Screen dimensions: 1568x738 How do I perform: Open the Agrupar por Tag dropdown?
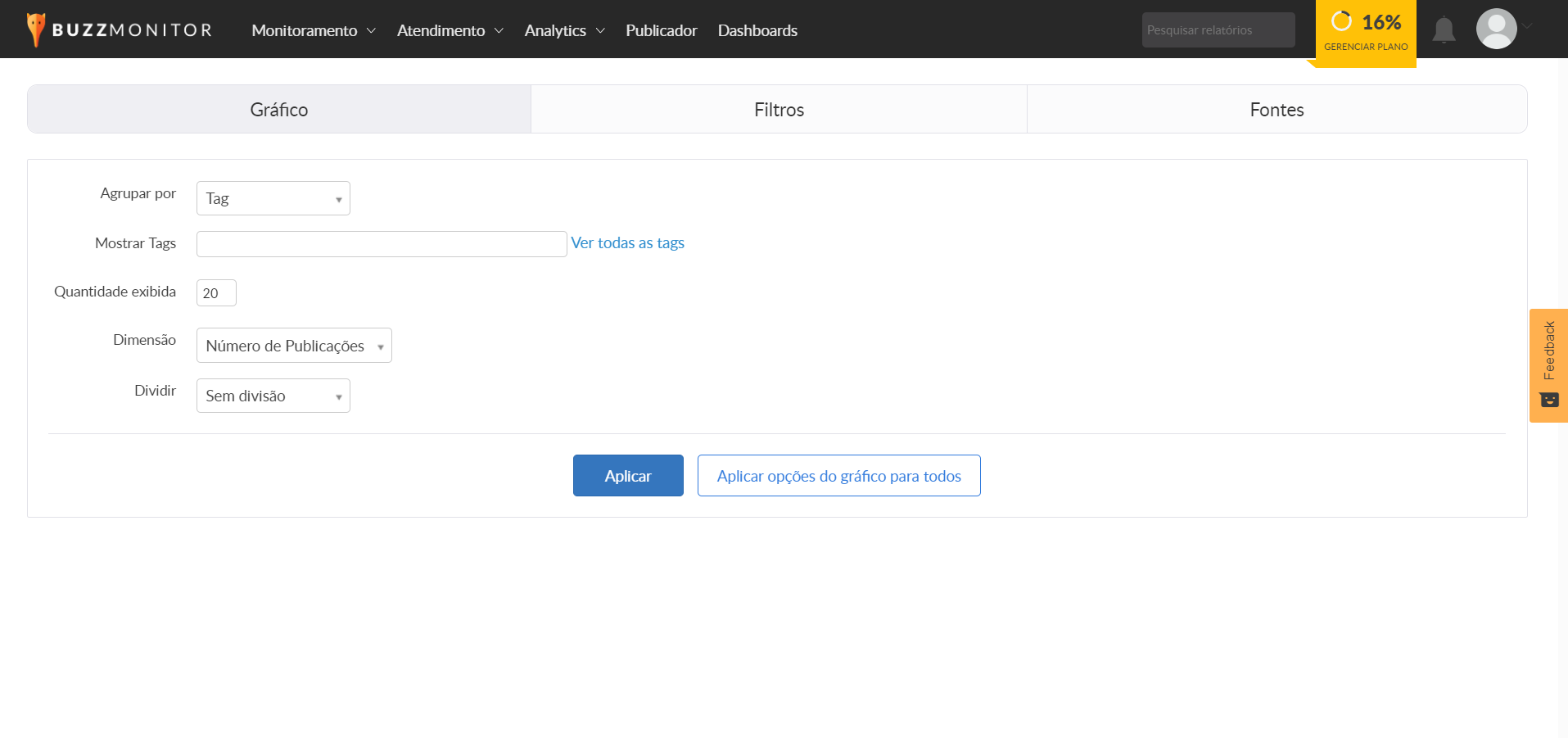pyautogui.click(x=273, y=198)
